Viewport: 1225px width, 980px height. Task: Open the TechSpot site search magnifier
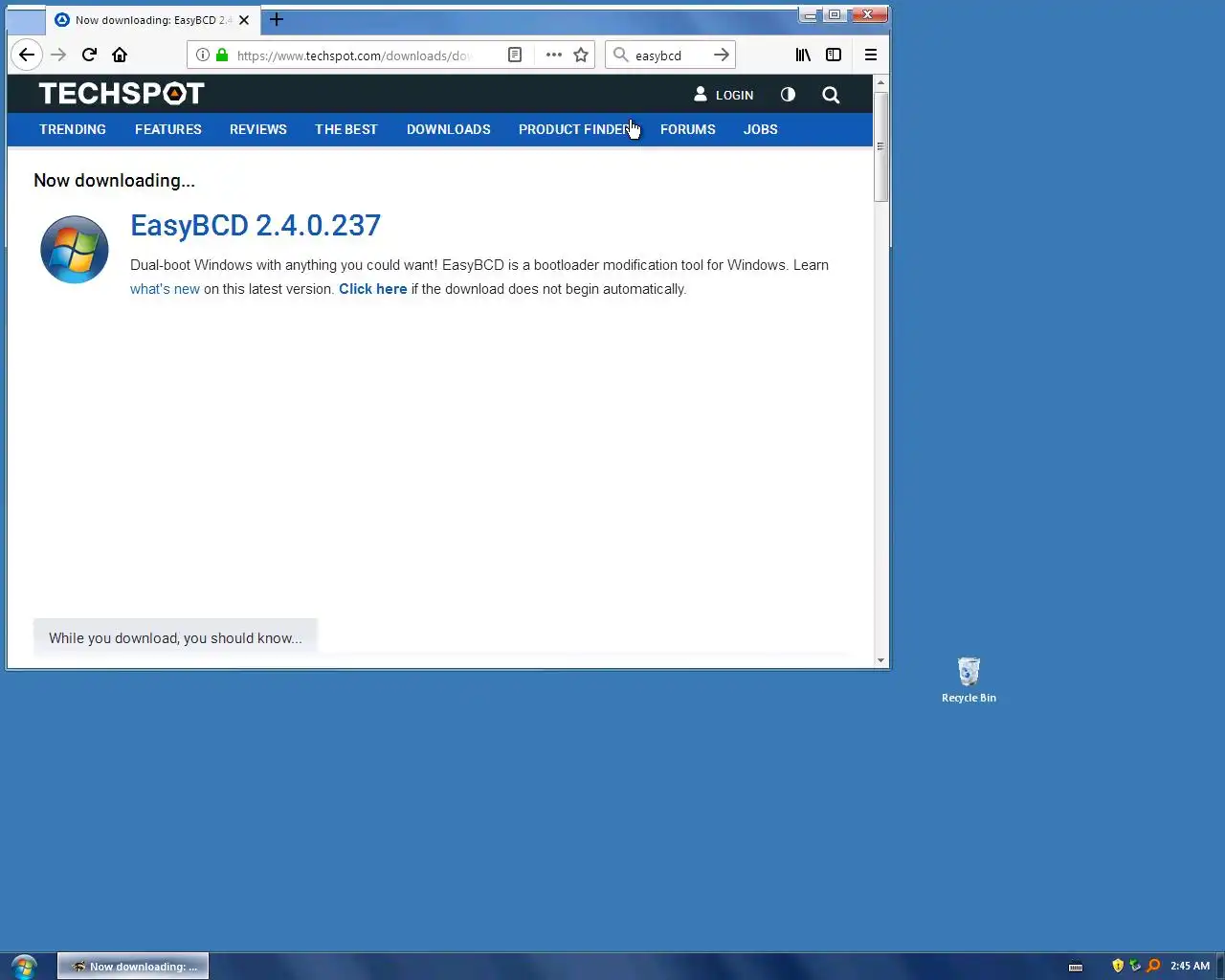pos(831,95)
